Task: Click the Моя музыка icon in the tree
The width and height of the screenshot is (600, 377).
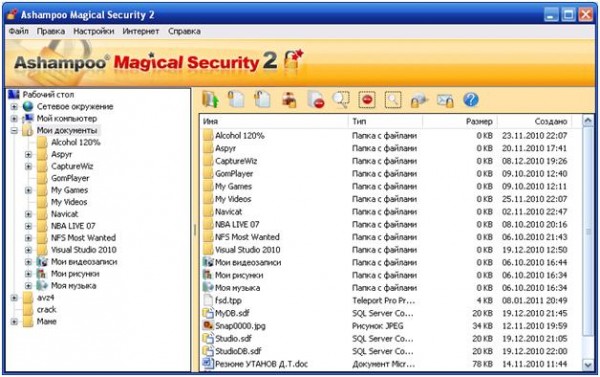Action: tap(42, 286)
